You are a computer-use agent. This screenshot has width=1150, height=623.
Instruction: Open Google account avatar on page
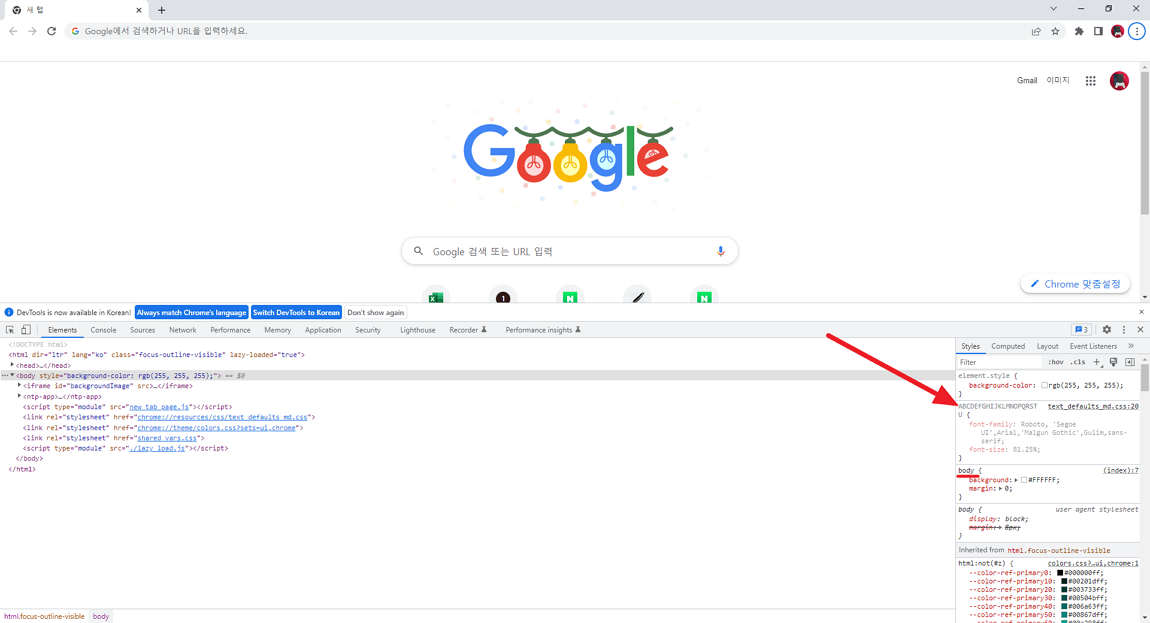[x=1119, y=81]
